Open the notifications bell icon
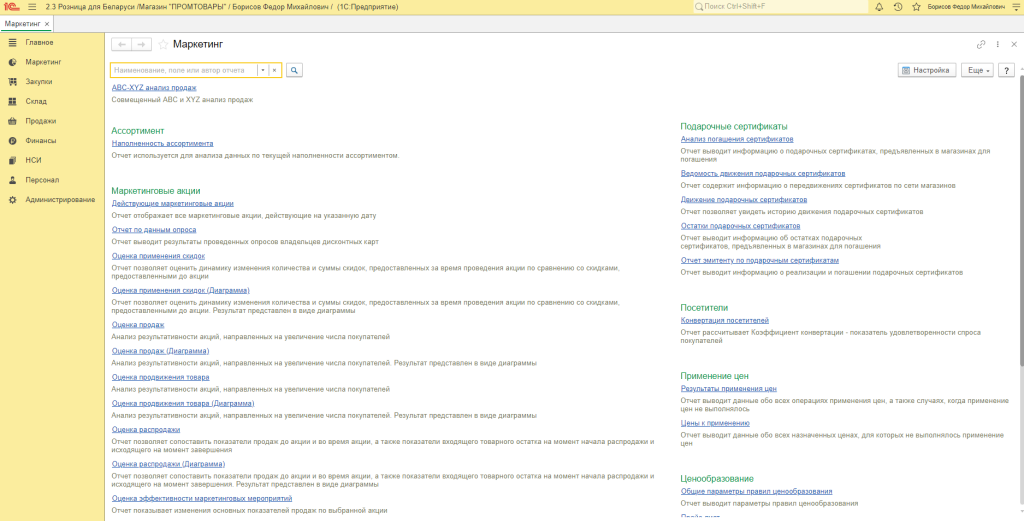 pos(878,7)
